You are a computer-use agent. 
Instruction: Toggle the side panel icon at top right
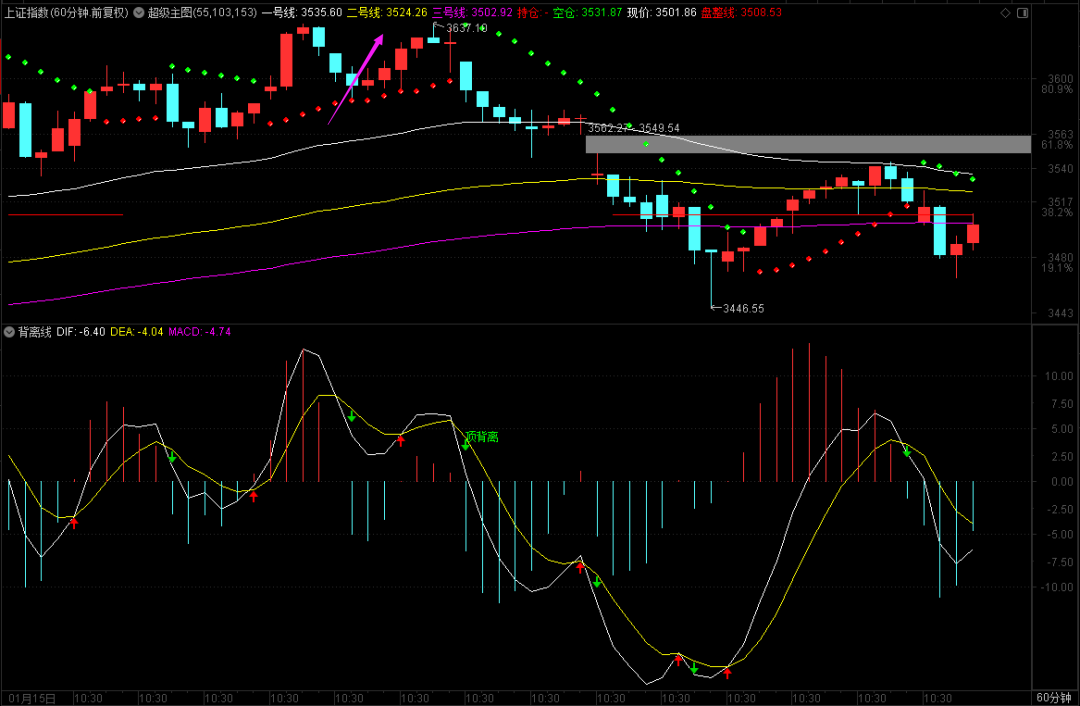pyautogui.click(x=1022, y=12)
